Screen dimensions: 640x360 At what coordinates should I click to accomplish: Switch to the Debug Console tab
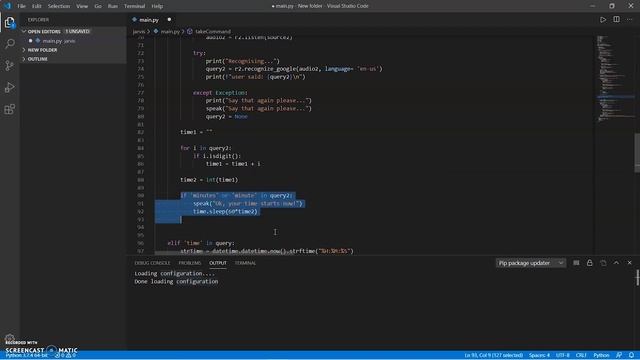(152, 263)
